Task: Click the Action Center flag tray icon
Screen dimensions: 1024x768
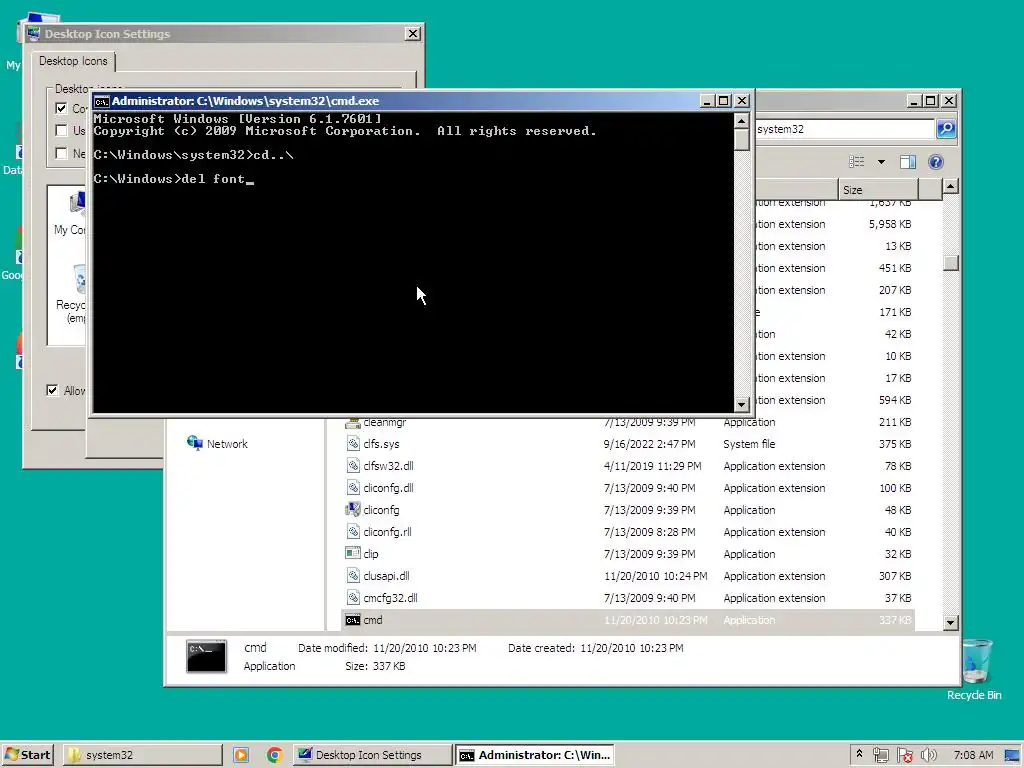Action: click(x=904, y=755)
